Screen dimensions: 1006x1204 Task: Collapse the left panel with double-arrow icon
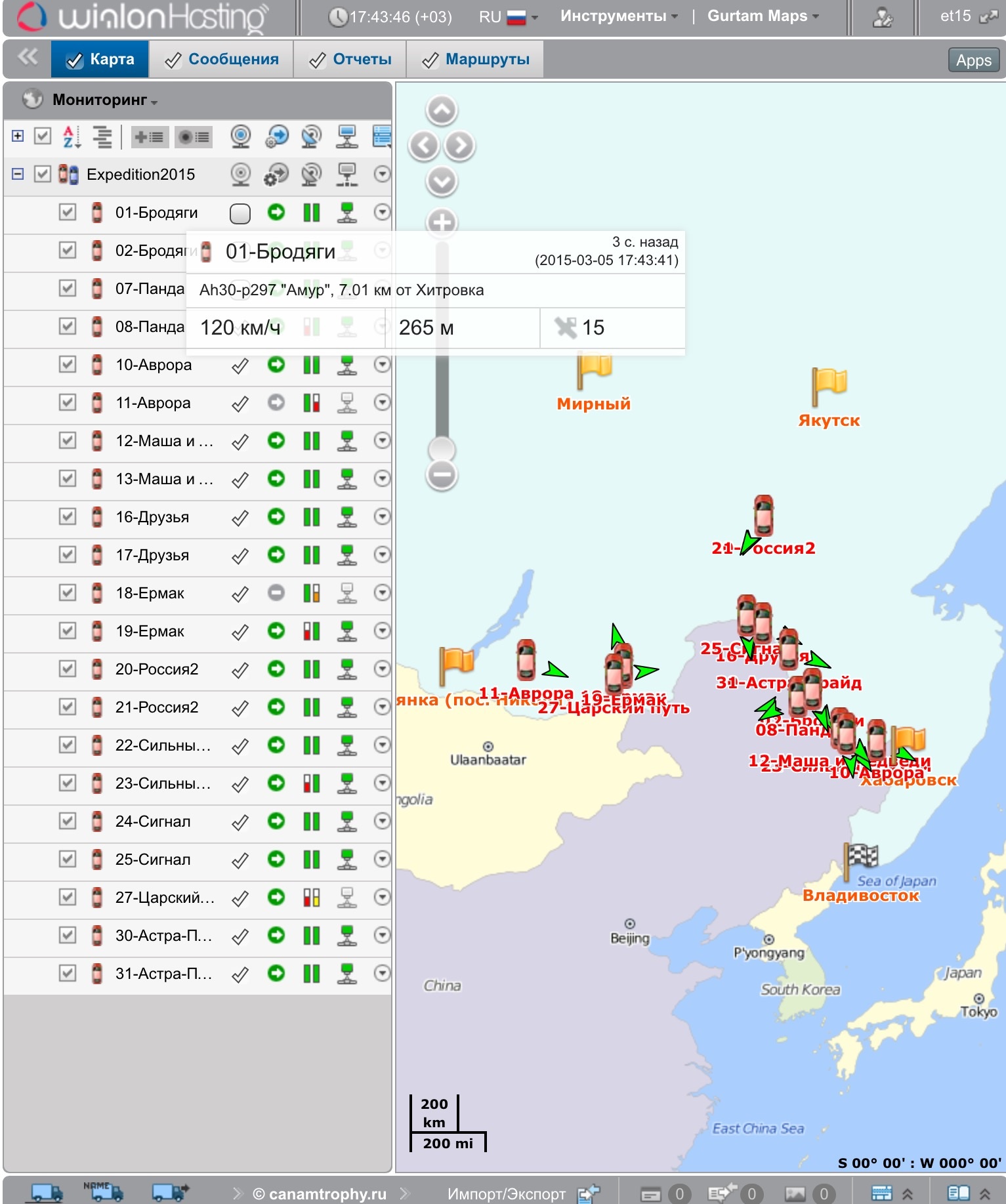[x=28, y=58]
